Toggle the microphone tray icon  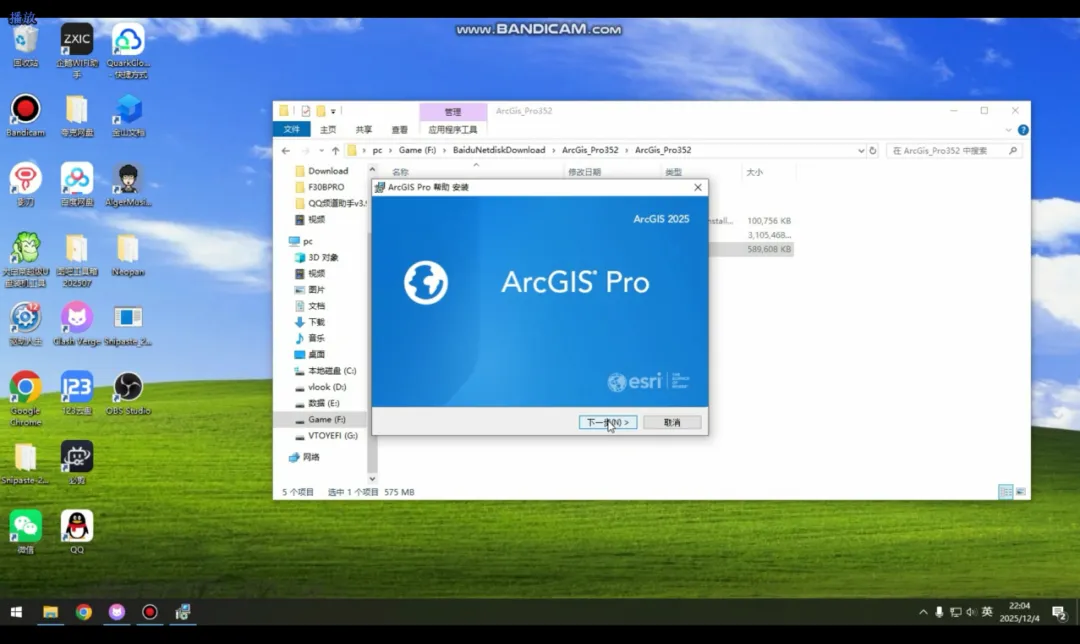tap(939, 612)
